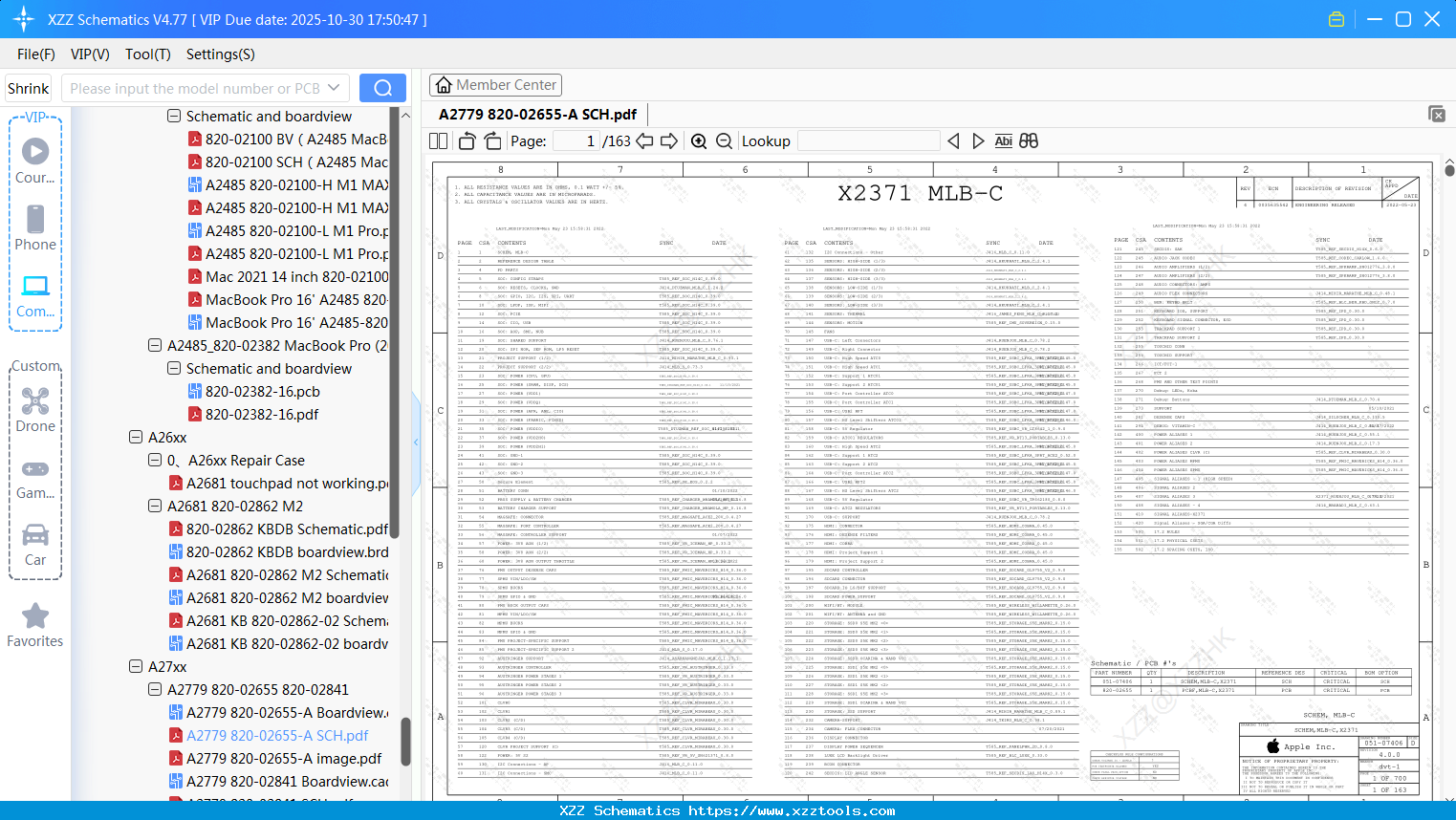Zoom out of the schematic
Screen dimensions: 1456x820
click(x=724, y=141)
